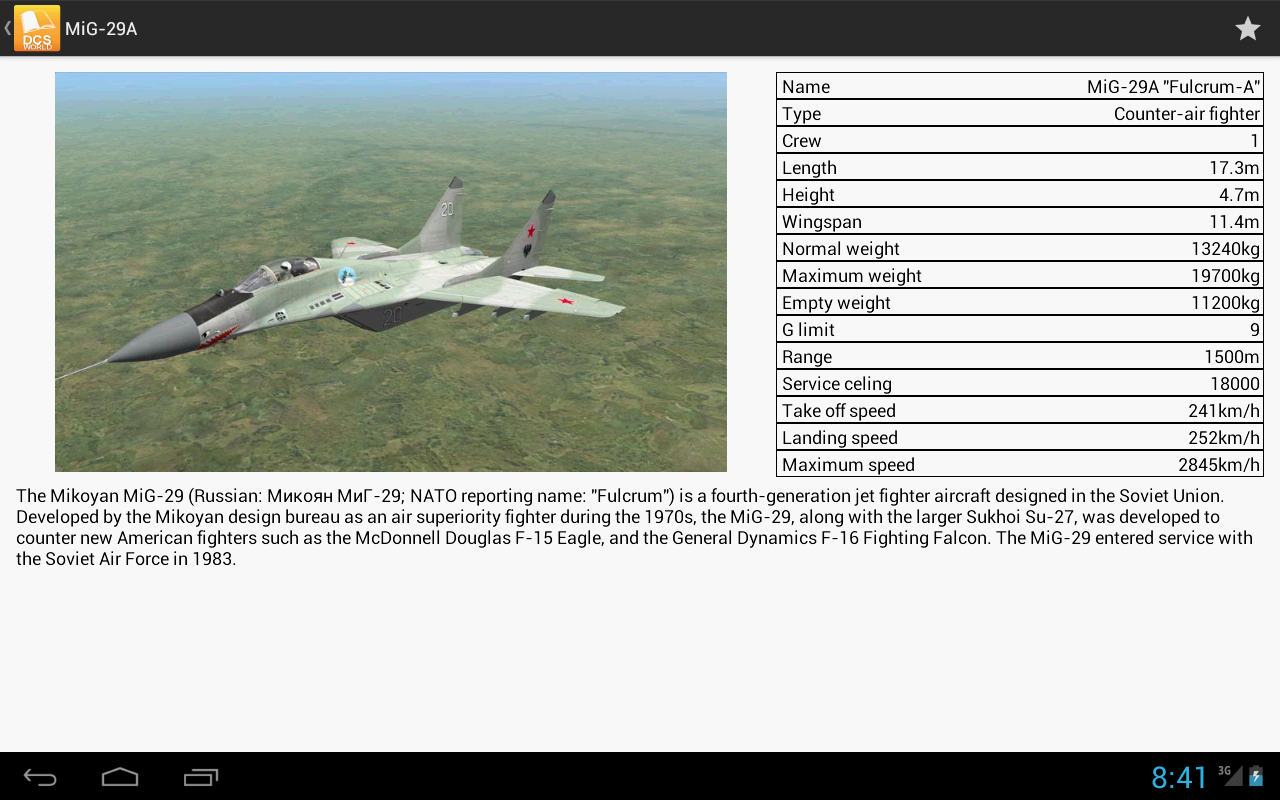Select value MiG-29A "Fulcrum-A"
Screen dimensions: 1280x800
click(1173, 87)
